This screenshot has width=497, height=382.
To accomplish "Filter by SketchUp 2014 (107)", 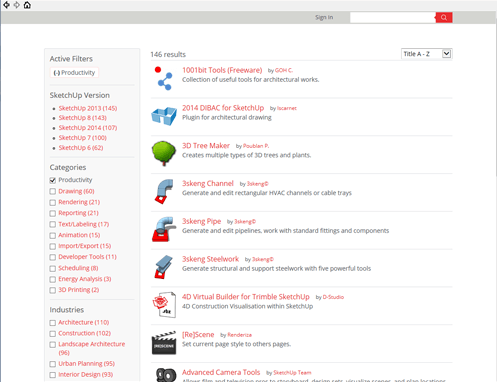I will pos(88,128).
